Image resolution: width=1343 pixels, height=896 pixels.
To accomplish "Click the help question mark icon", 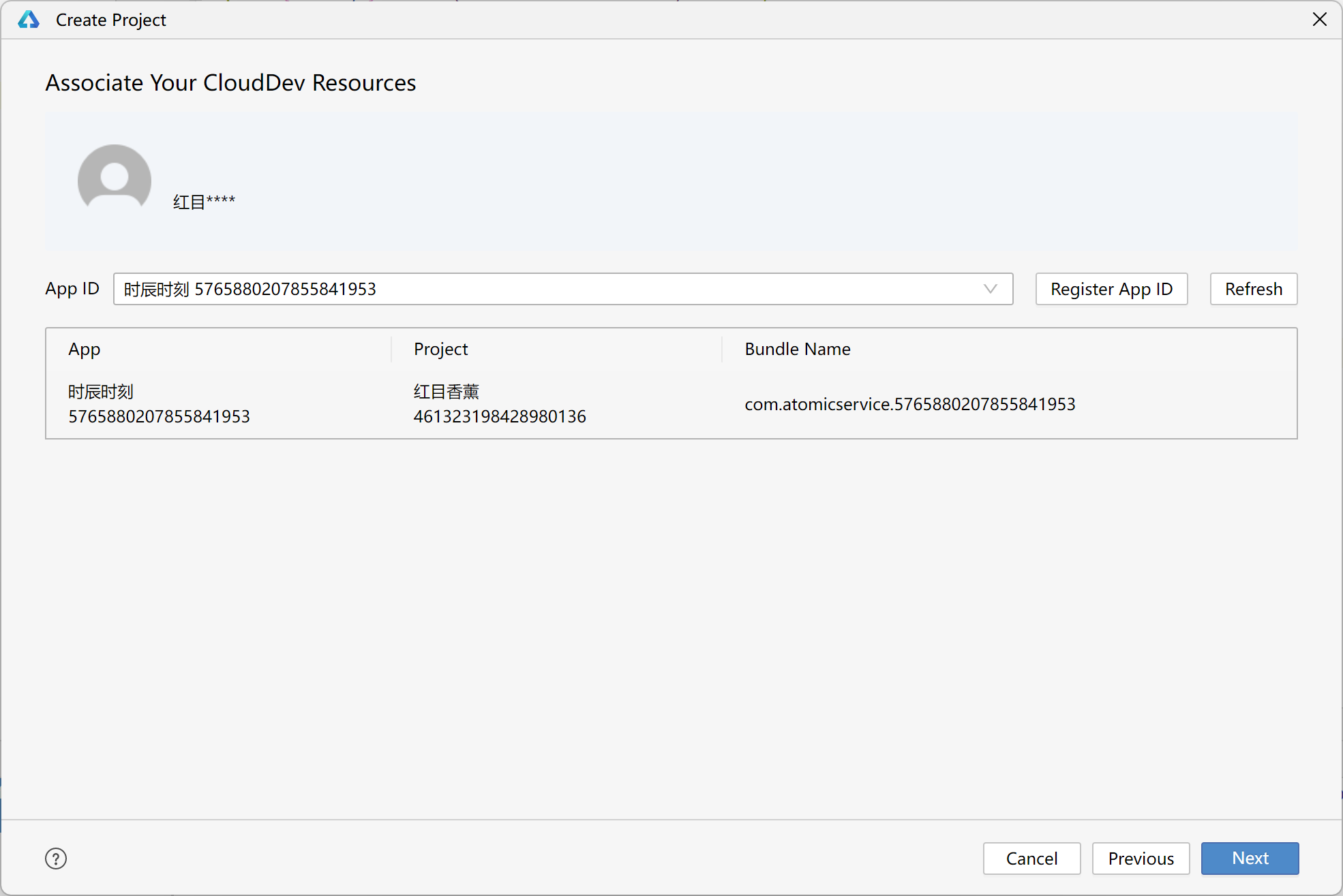I will pos(56,859).
